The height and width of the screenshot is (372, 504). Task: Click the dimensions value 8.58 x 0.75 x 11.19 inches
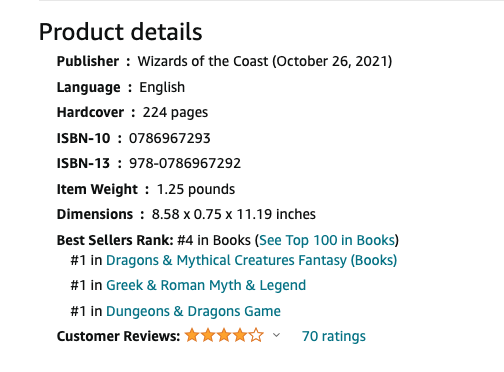234,214
